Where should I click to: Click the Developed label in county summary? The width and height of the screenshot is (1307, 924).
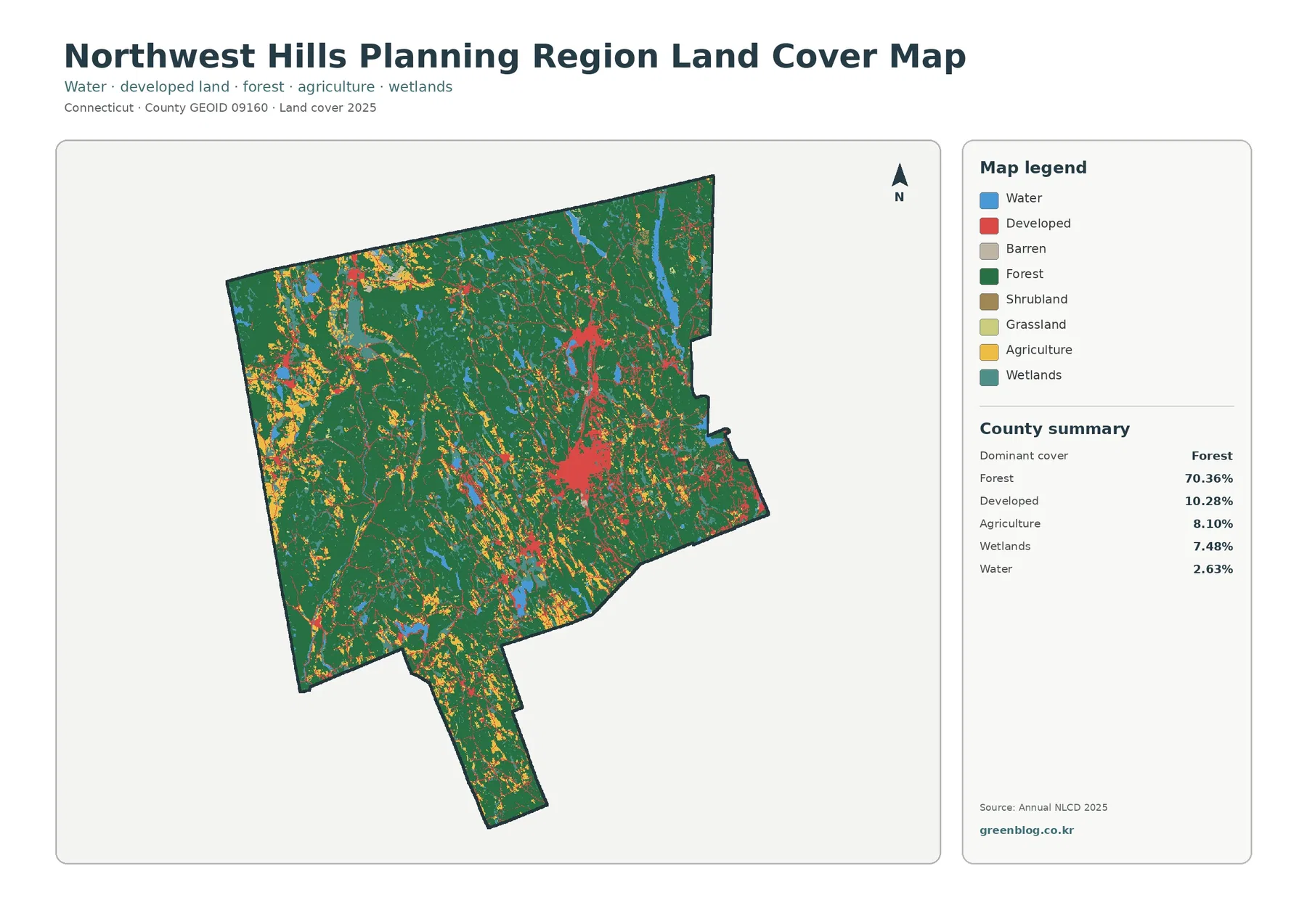click(1009, 501)
